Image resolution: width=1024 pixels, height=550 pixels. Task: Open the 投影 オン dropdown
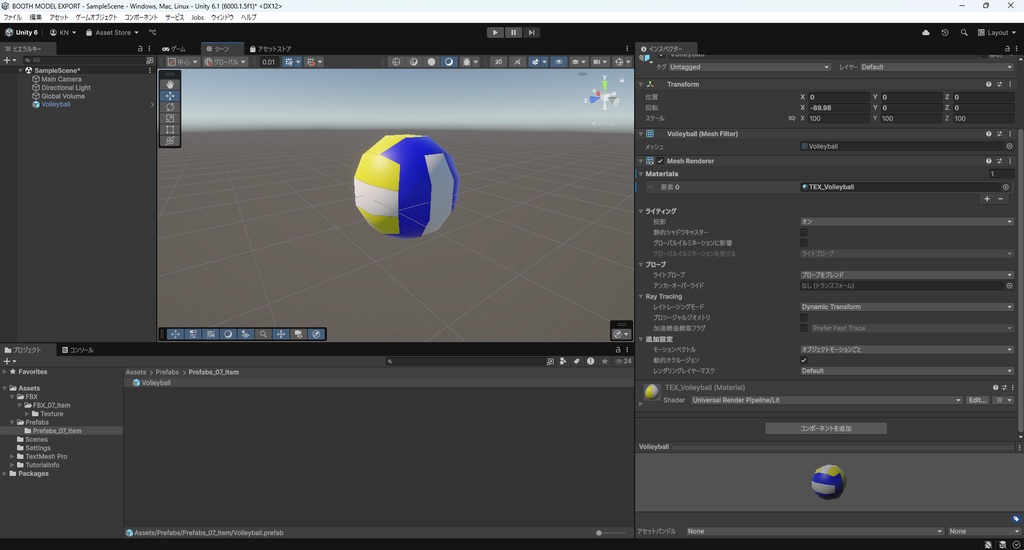coord(907,221)
